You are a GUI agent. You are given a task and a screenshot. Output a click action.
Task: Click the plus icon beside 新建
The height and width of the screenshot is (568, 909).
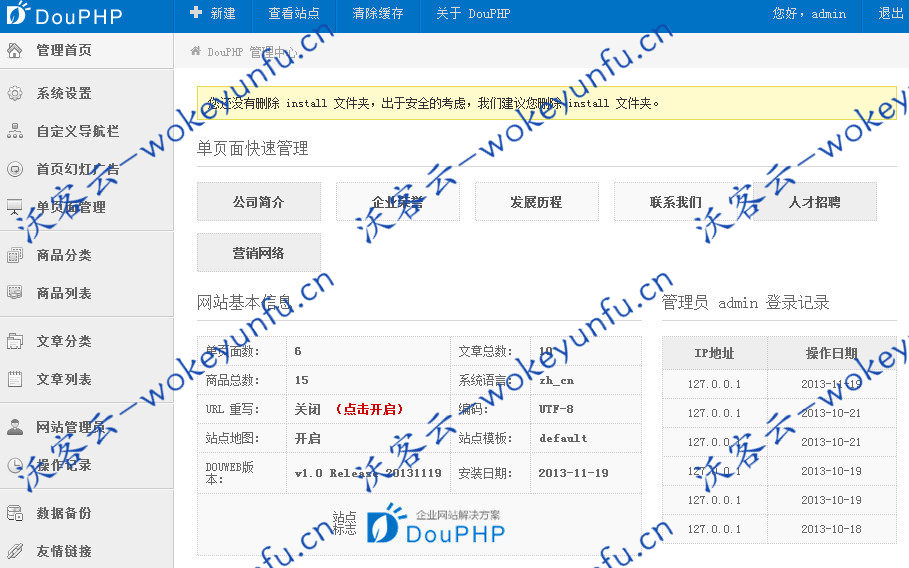point(196,12)
